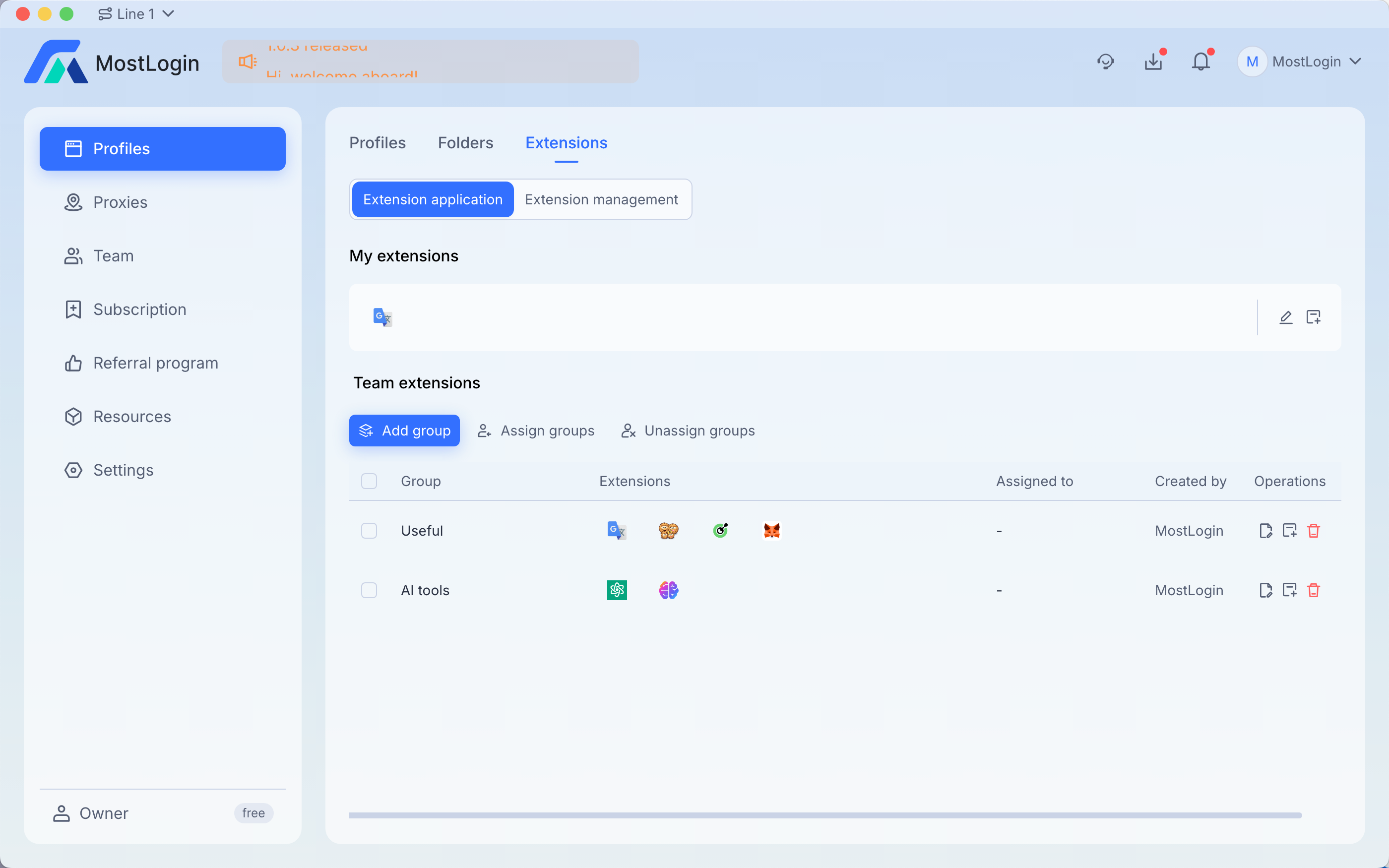Open Resources in the sidebar
Screen dimensions: 1389x868
[x=162, y=417]
